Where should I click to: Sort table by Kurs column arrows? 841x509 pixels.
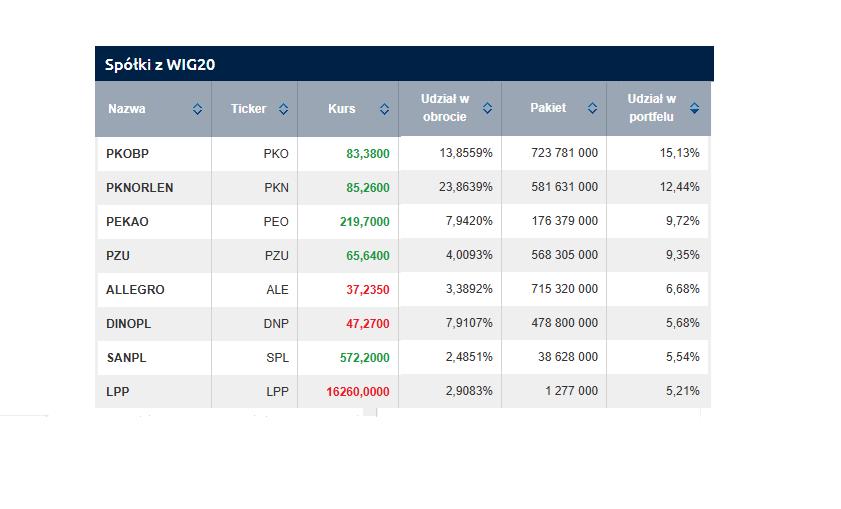384,109
